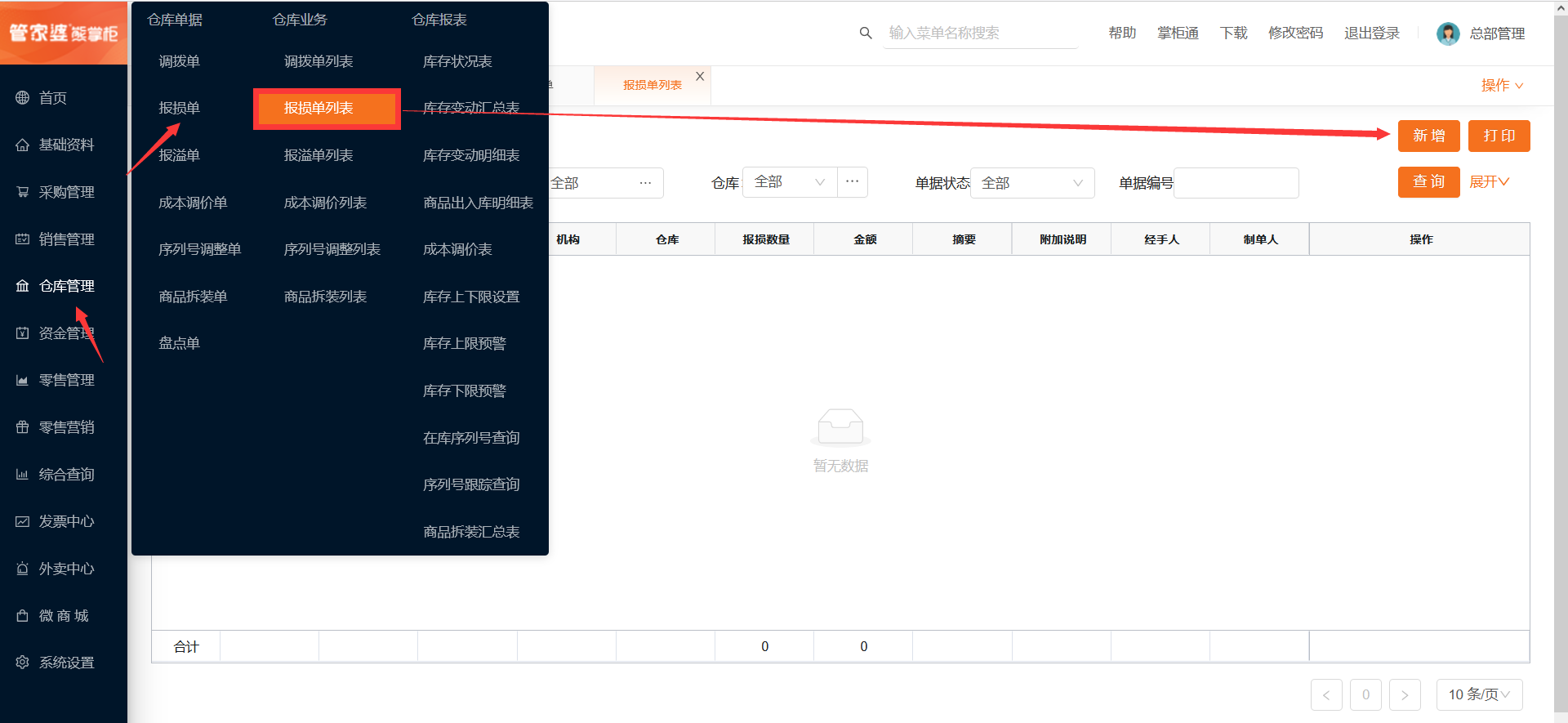Click the 首页 globe icon
Viewport: 1568px width, 723px height.
22,98
